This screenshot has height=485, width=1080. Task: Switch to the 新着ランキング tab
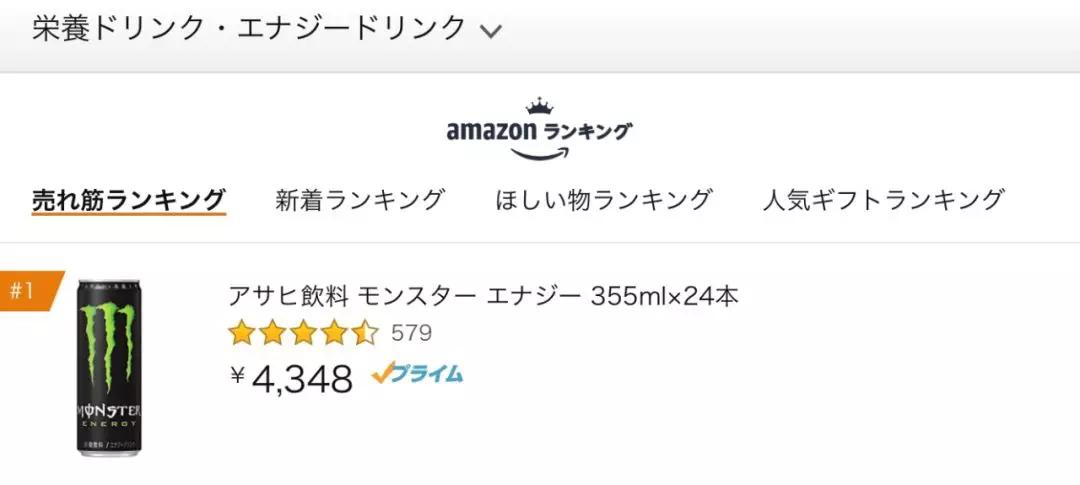(x=360, y=199)
